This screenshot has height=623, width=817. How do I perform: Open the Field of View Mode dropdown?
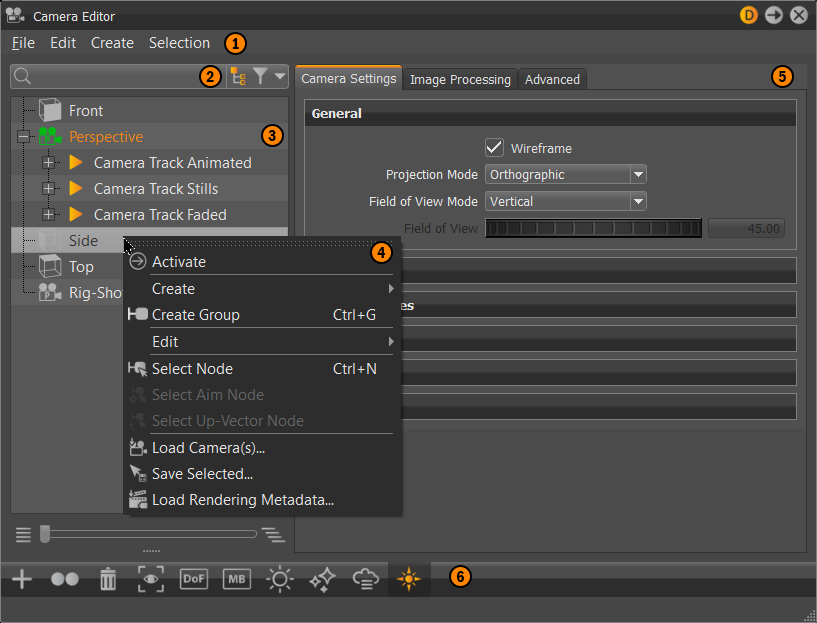point(565,202)
